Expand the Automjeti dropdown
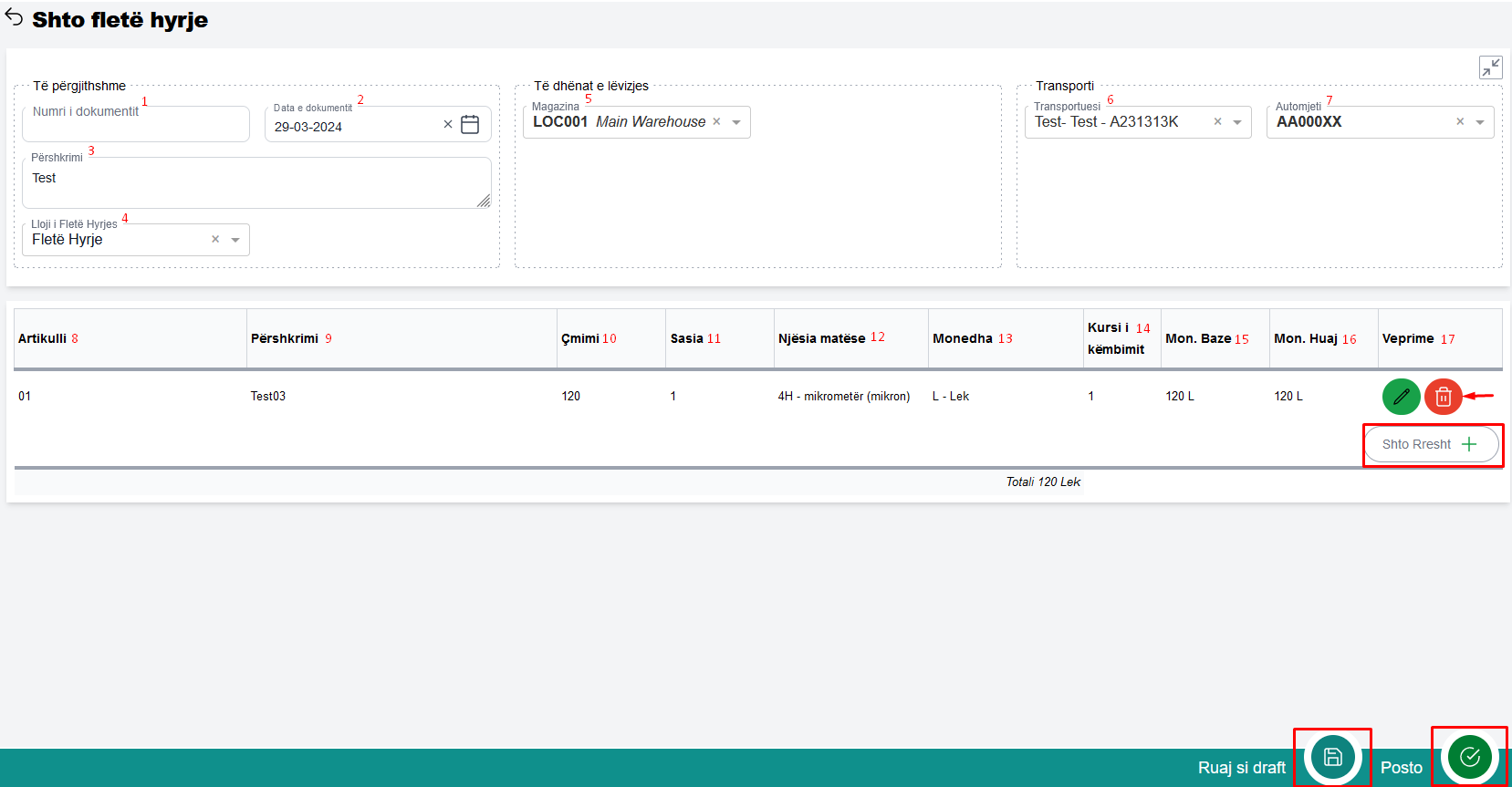Image resolution: width=1512 pixels, height=787 pixels. 1480,122
